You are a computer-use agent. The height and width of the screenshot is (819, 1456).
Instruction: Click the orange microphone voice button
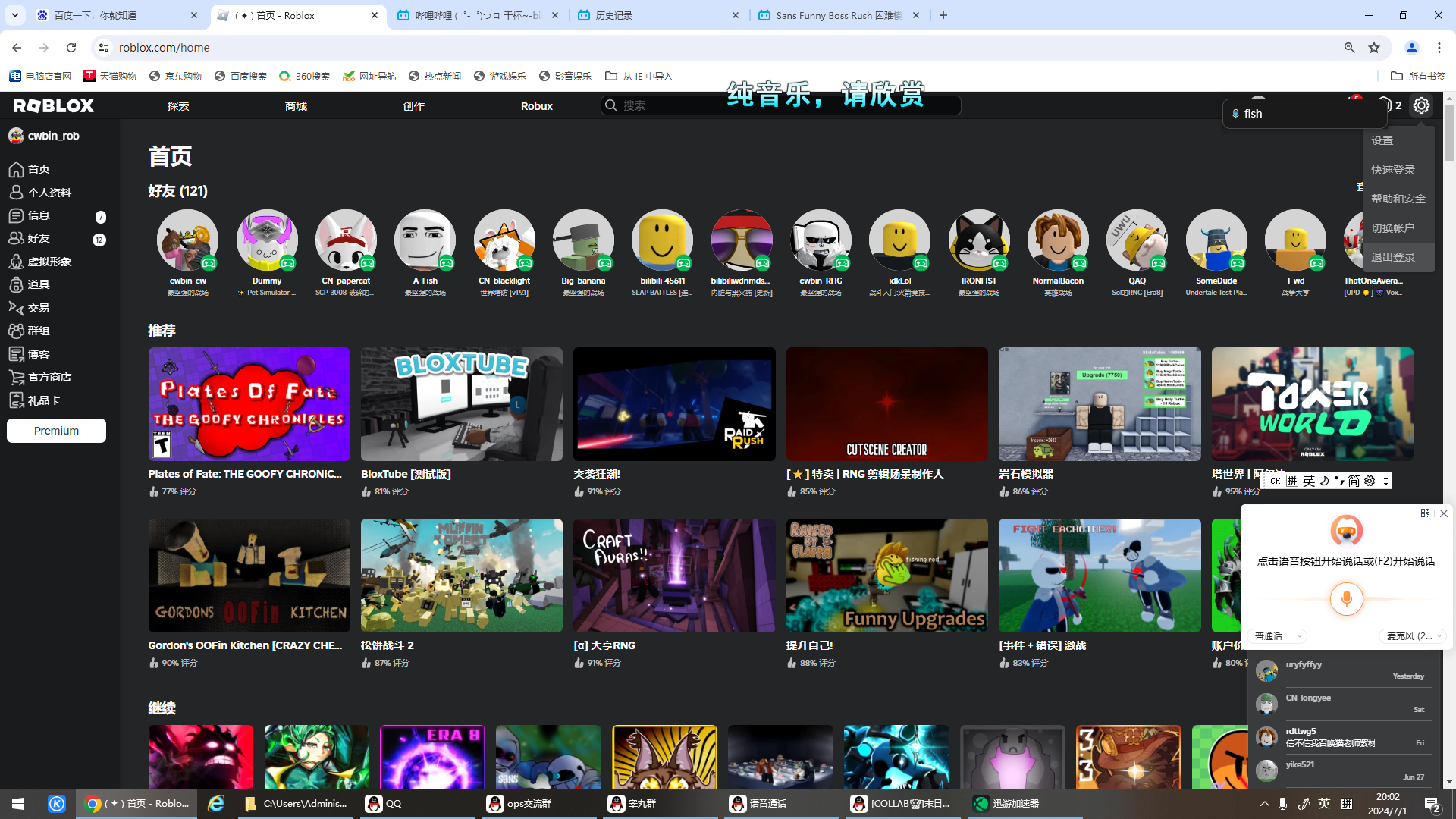1346,599
